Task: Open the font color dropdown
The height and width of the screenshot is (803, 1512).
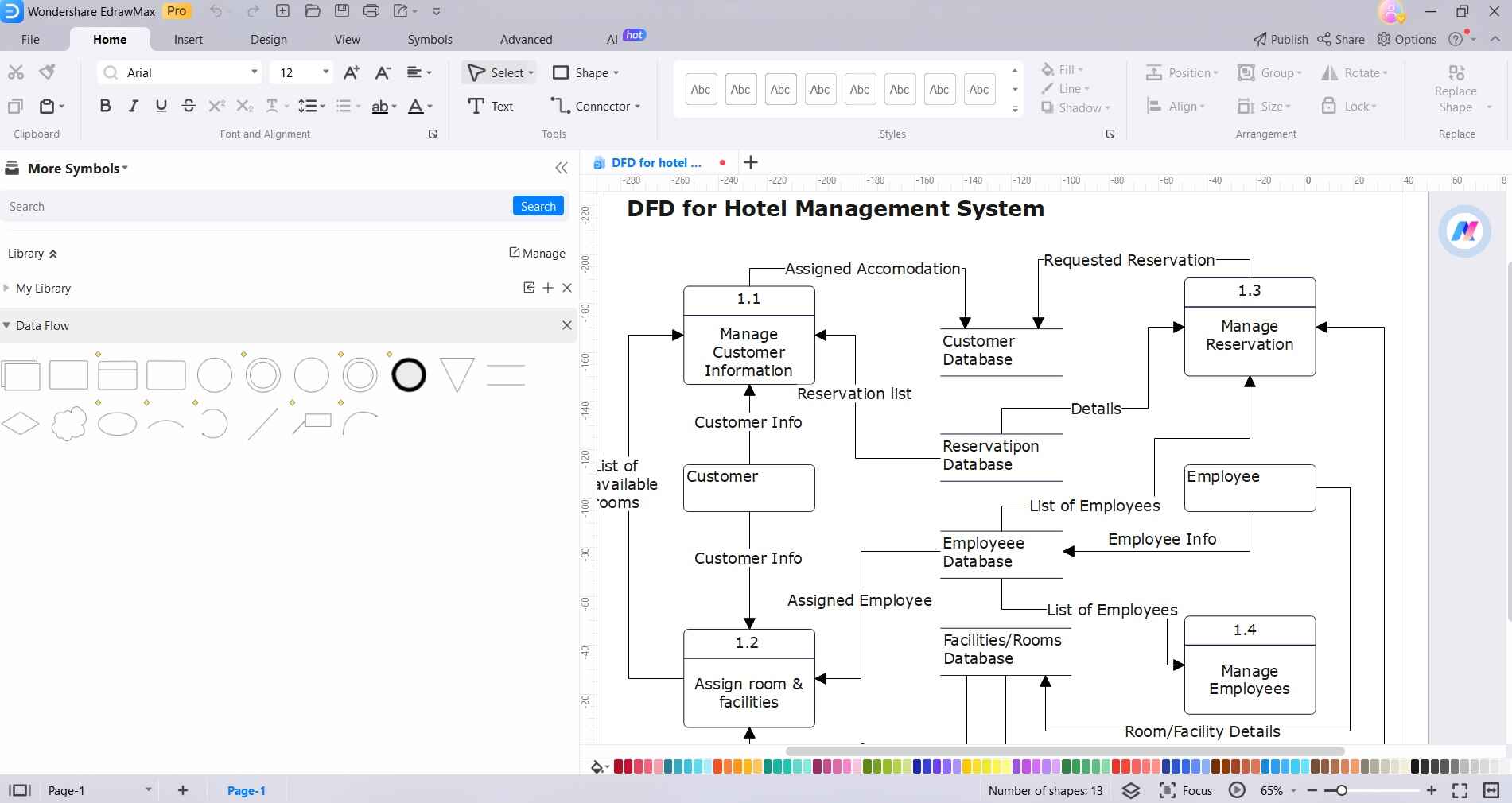Action: [420, 106]
